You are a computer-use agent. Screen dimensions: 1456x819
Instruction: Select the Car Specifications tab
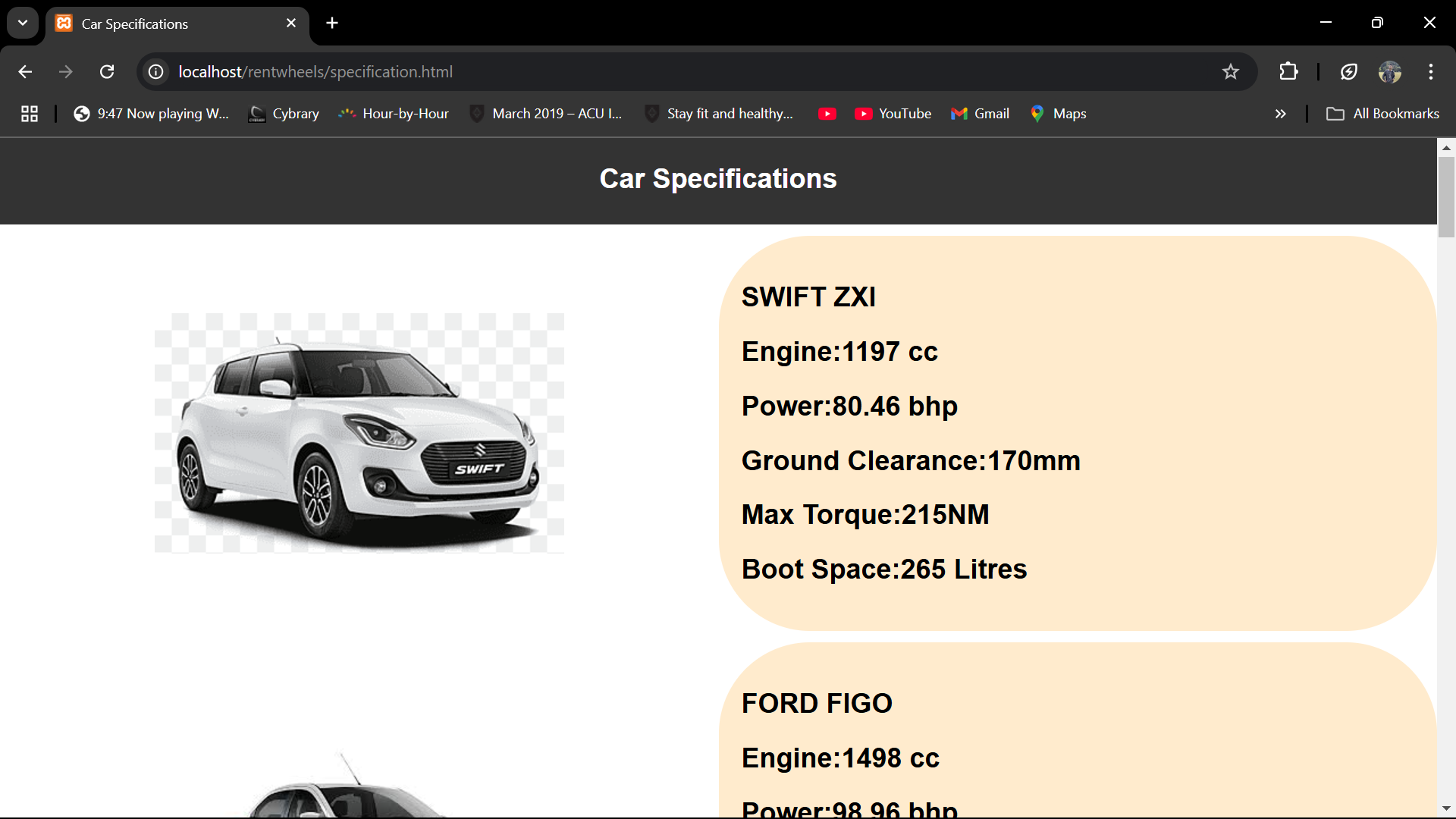[x=177, y=24]
